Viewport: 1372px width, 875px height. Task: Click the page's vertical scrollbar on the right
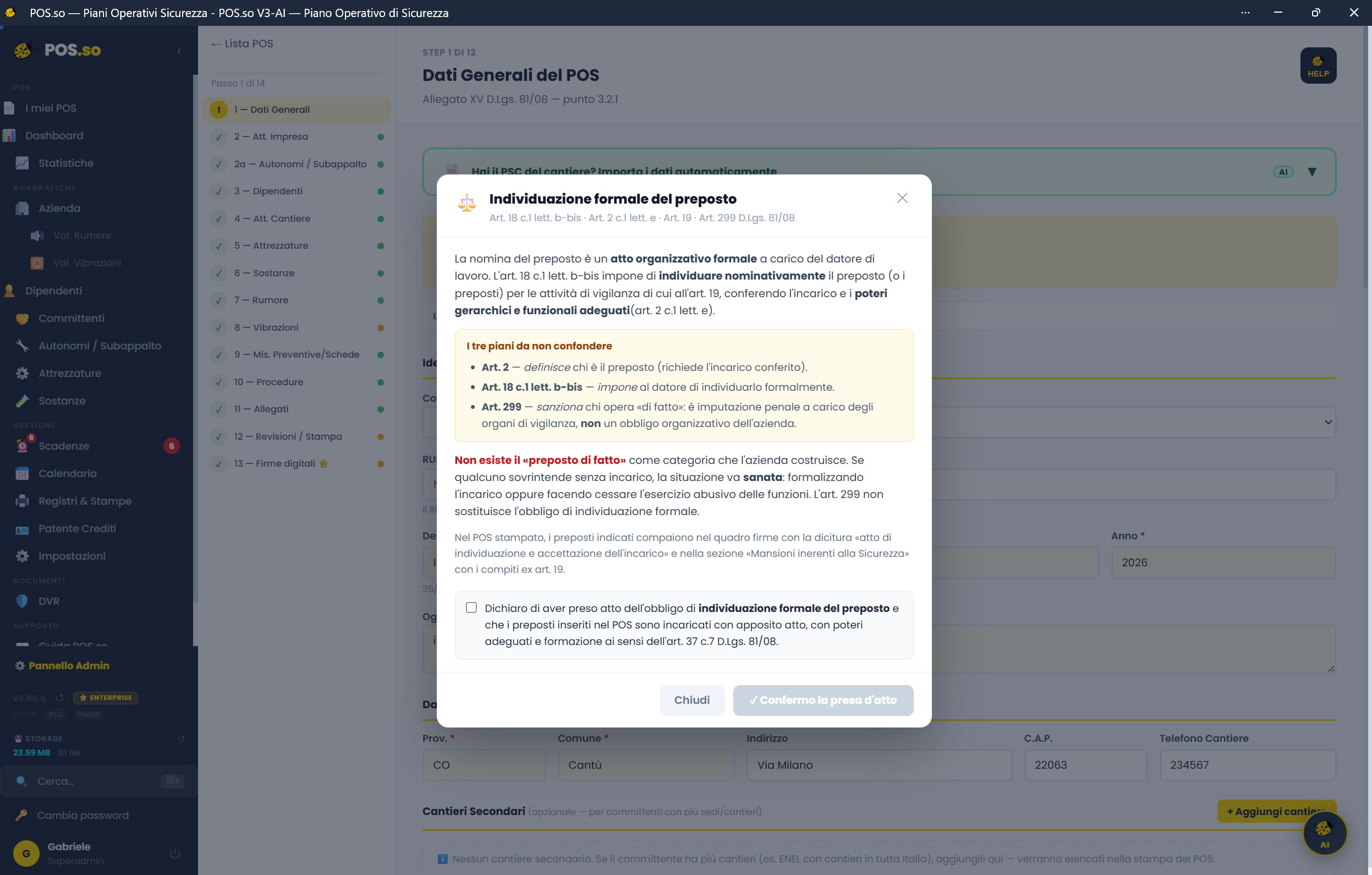tap(1367, 160)
